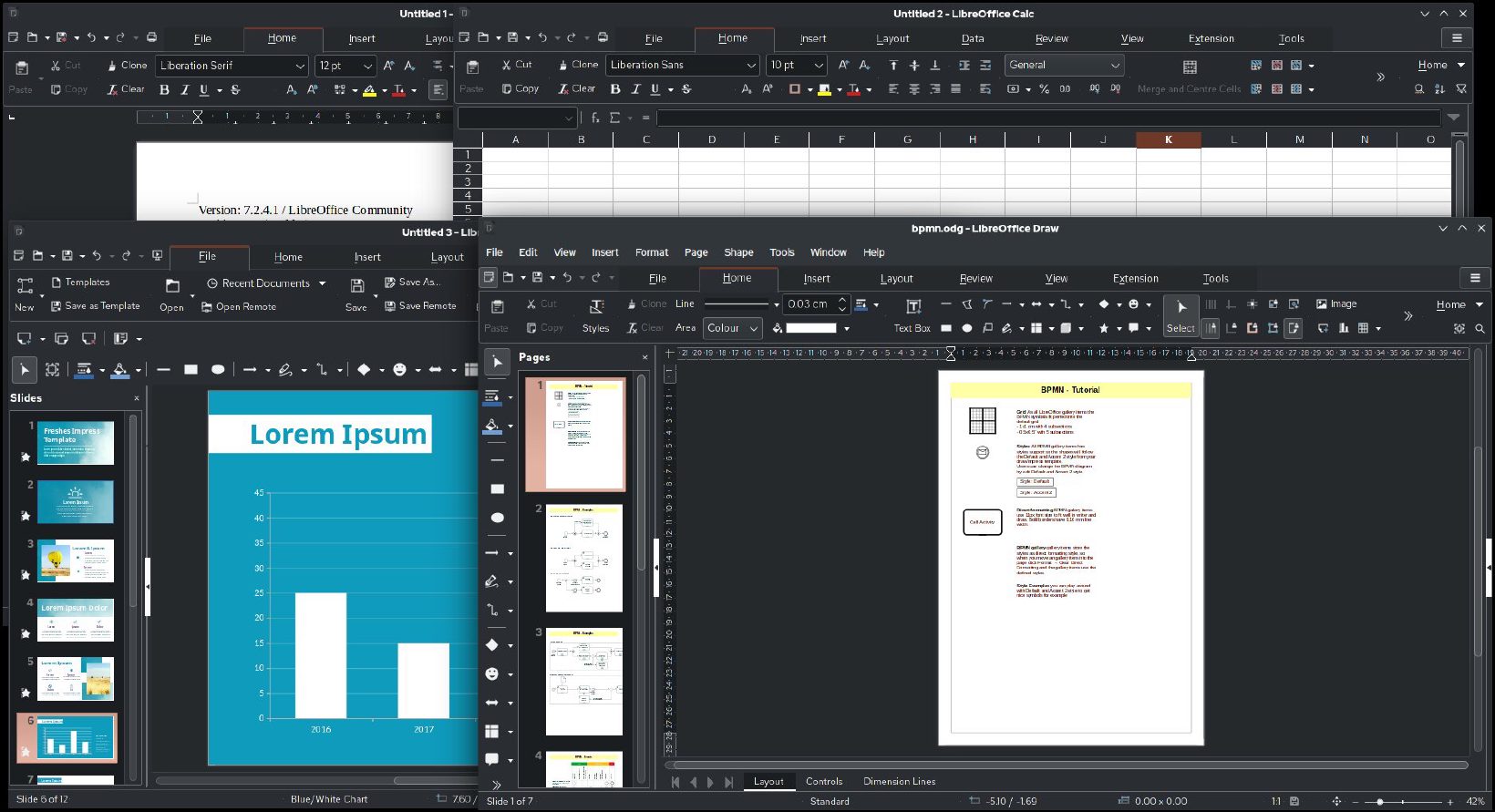This screenshot has width=1495, height=812.
Task: Click Copy in the Calc window
Action: coord(520,88)
